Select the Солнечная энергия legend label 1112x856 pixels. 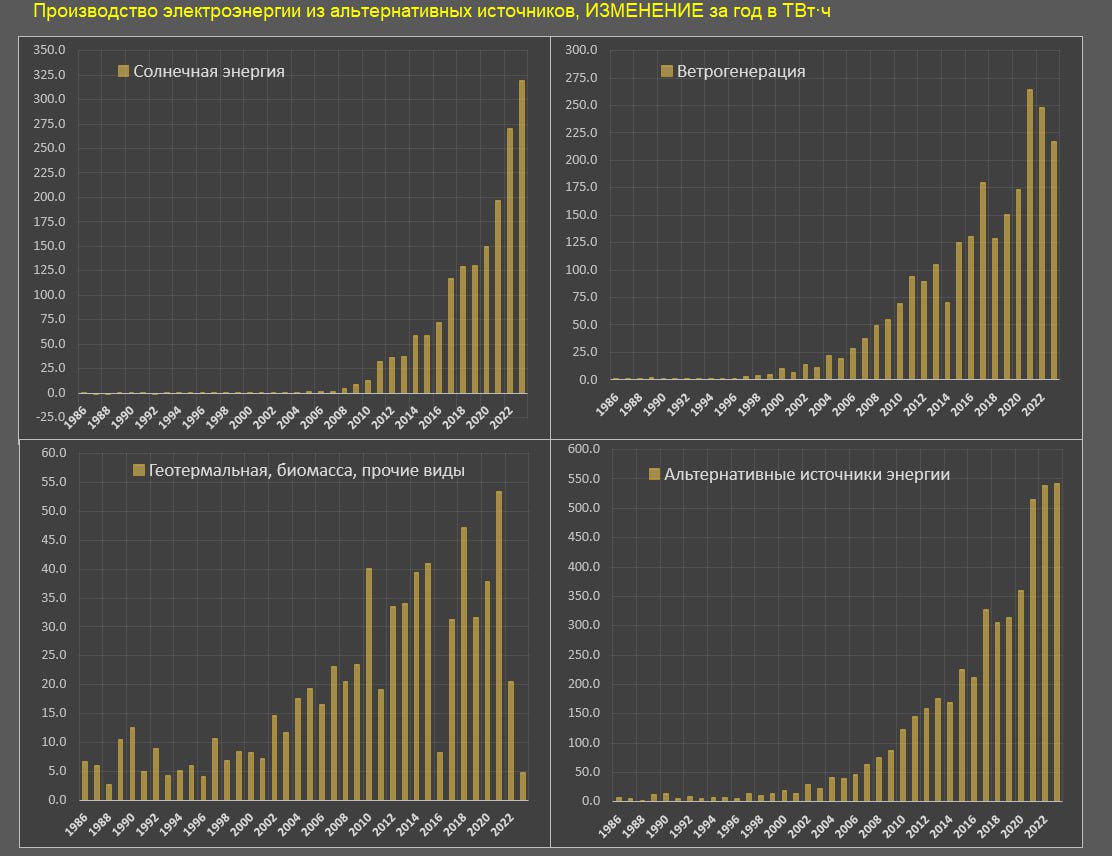[209, 71]
